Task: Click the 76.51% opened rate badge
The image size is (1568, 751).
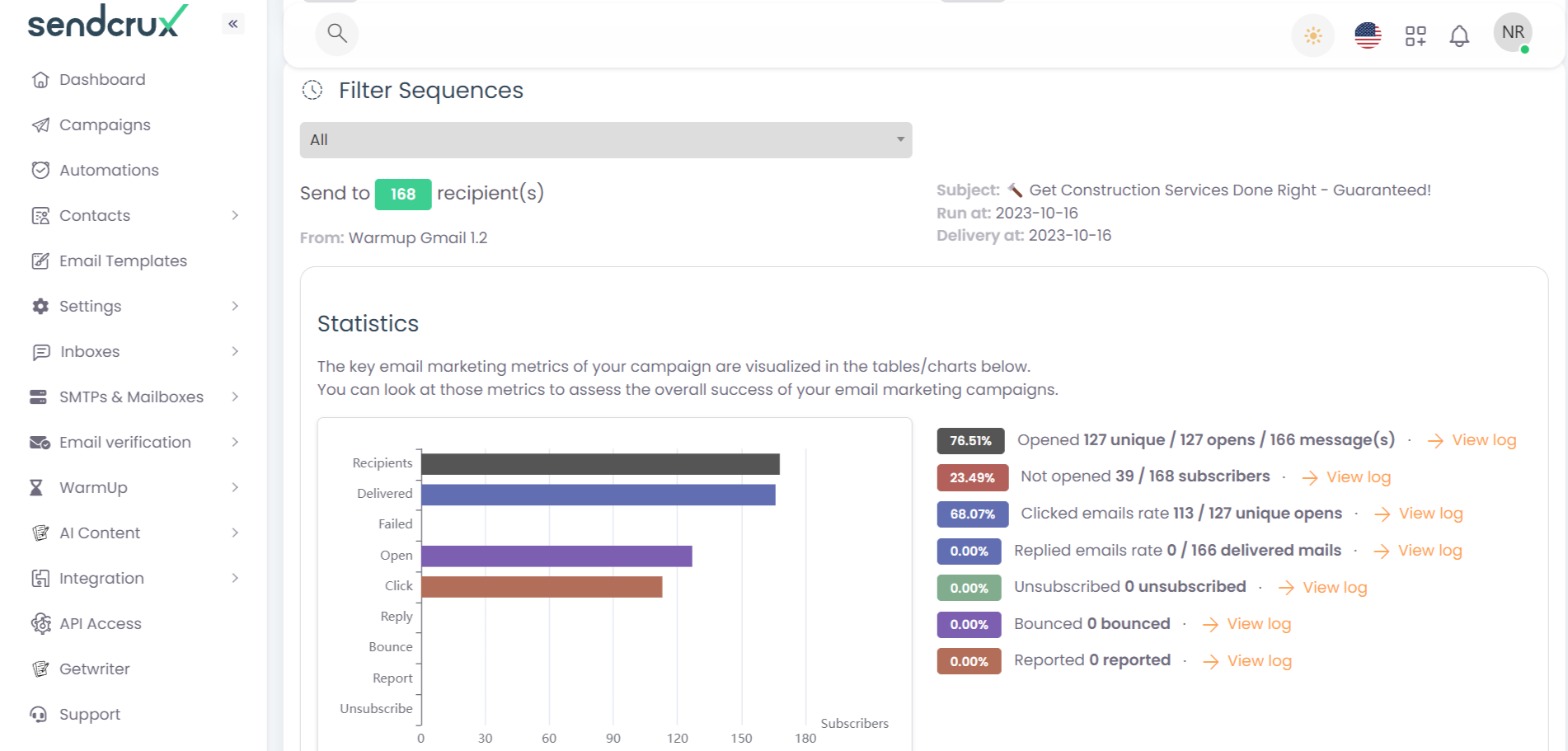Action: (970, 440)
